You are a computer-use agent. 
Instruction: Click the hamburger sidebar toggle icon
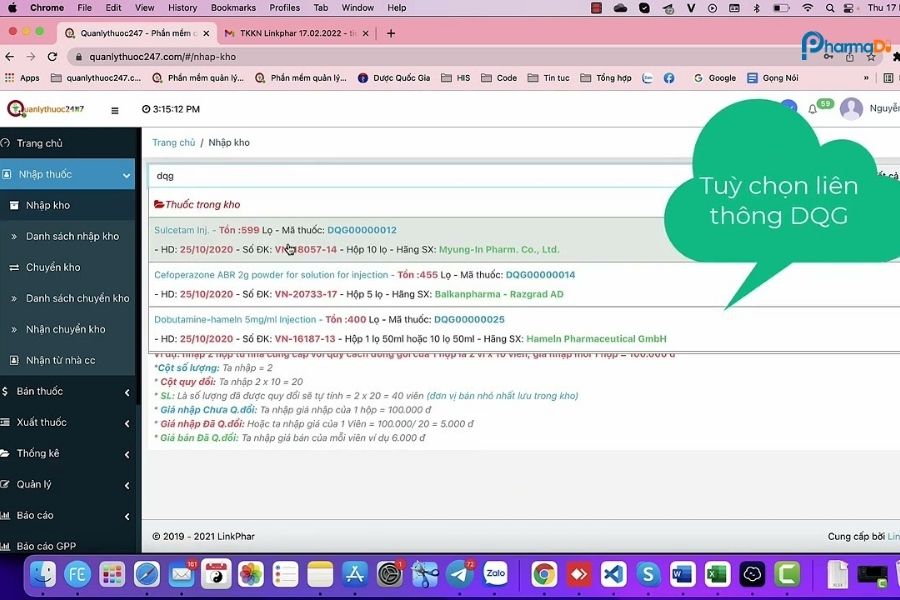114,110
